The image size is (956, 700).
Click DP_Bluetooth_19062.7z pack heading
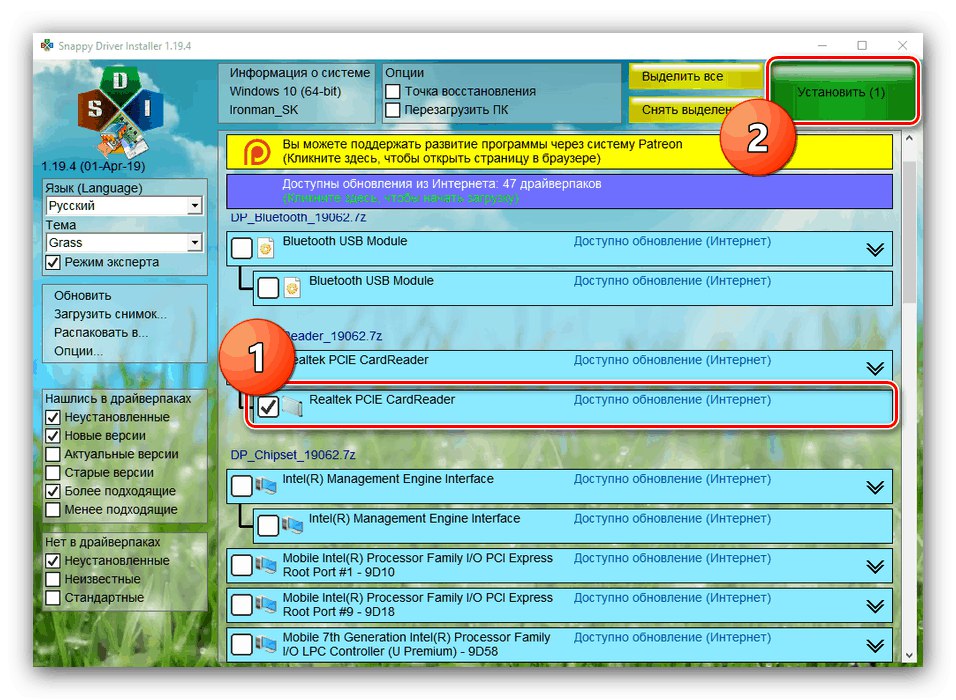(298, 218)
